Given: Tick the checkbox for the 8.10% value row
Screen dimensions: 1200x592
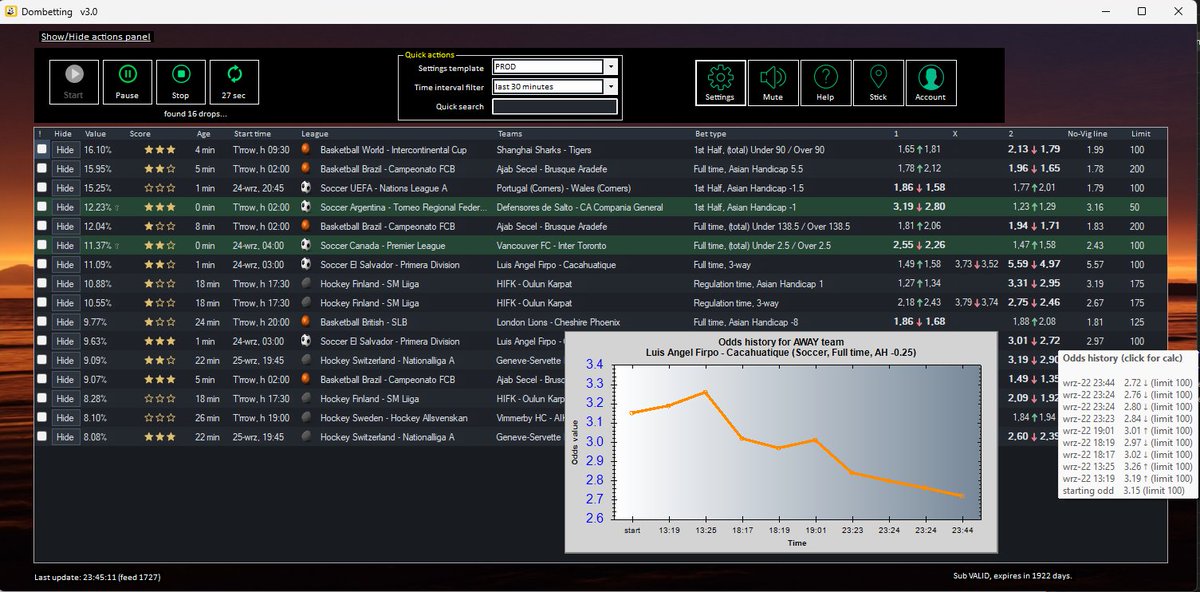Looking at the screenshot, I should pyautogui.click(x=42, y=417).
